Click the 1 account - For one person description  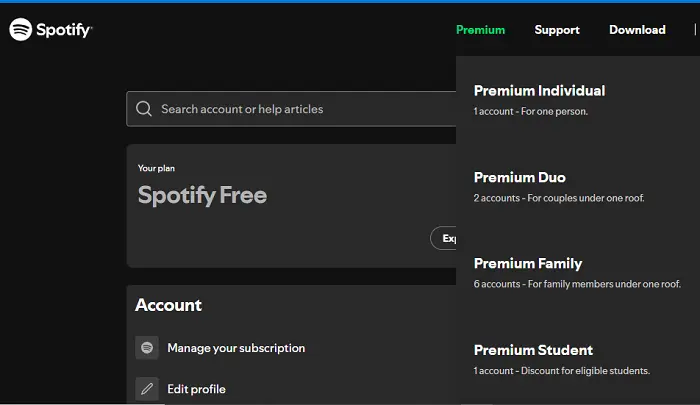coord(530,111)
